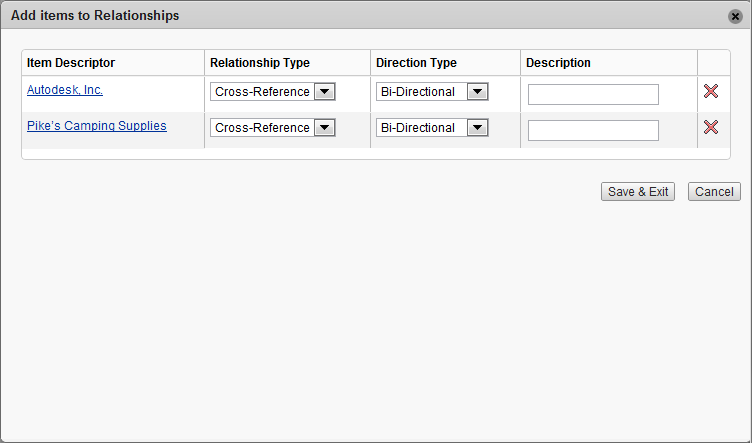Cancel adding relationship items
Image resolution: width=752 pixels, height=443 pixels.
point(714,192)
